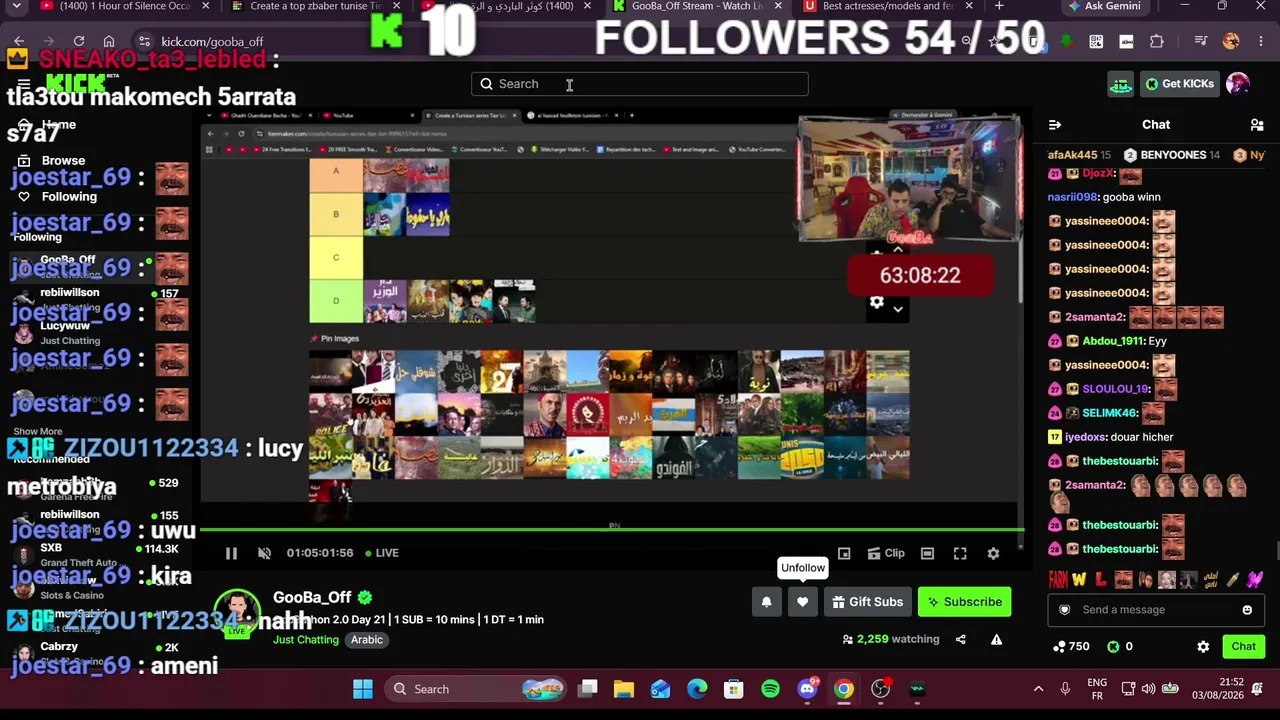Image resolution: width=1280 pixels, height=720 pixels.
Task: Toggle mini player picture-in-picture
Action: 844,553
